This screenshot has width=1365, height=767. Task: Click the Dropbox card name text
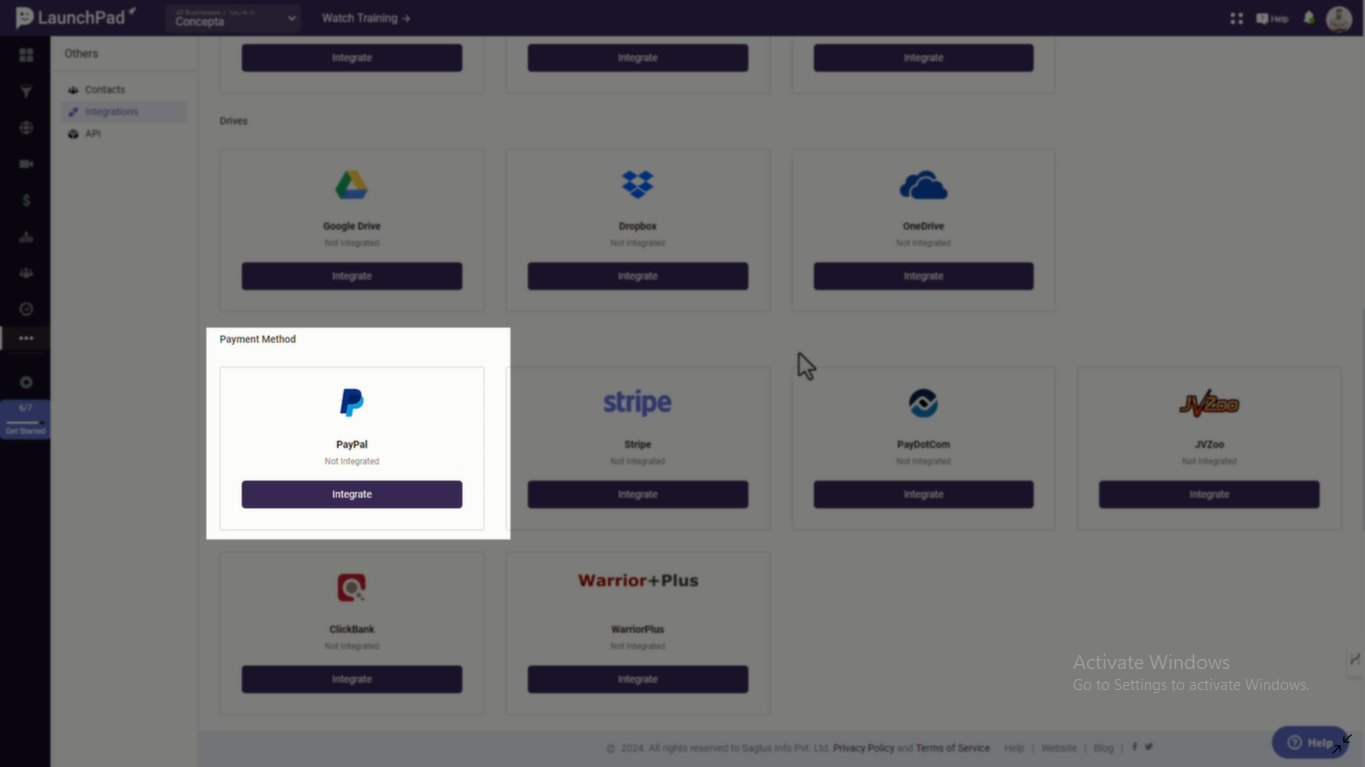tap(637, 226)
